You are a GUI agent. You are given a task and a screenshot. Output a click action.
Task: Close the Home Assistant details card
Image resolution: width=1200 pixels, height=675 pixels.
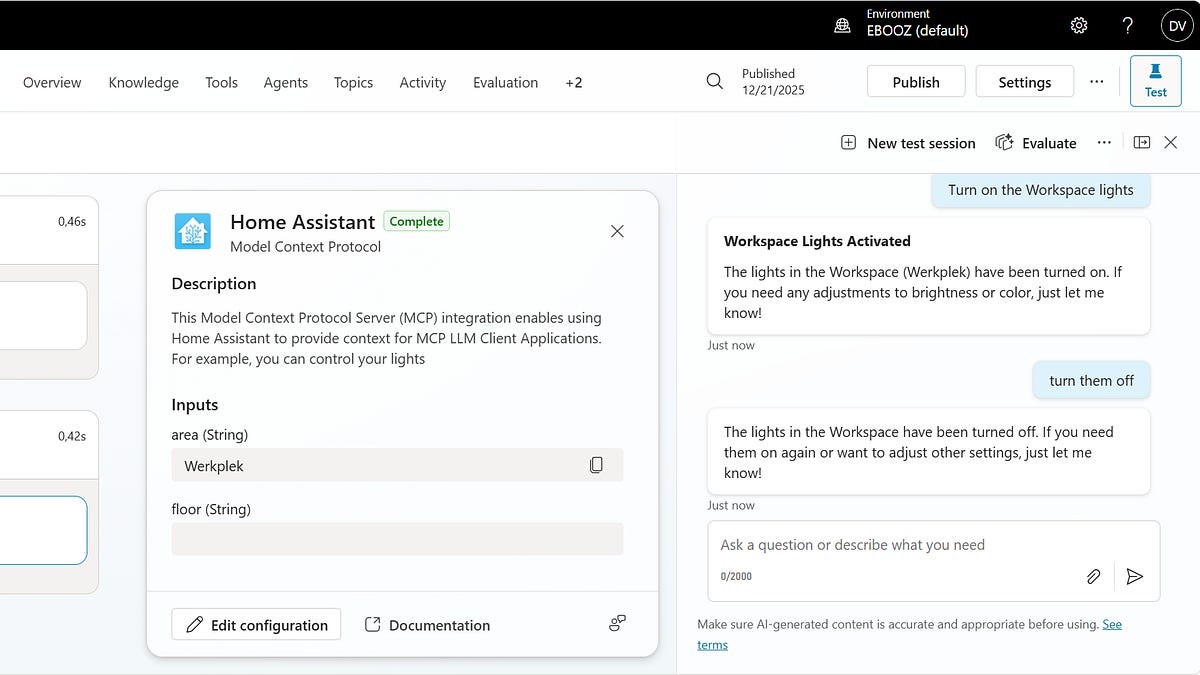[617, 231]
